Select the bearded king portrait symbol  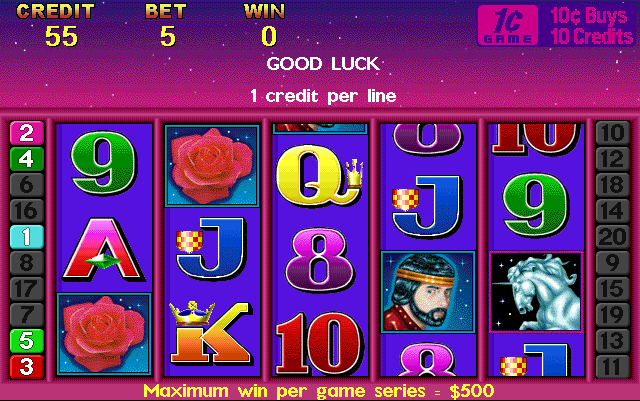(428, 292)
